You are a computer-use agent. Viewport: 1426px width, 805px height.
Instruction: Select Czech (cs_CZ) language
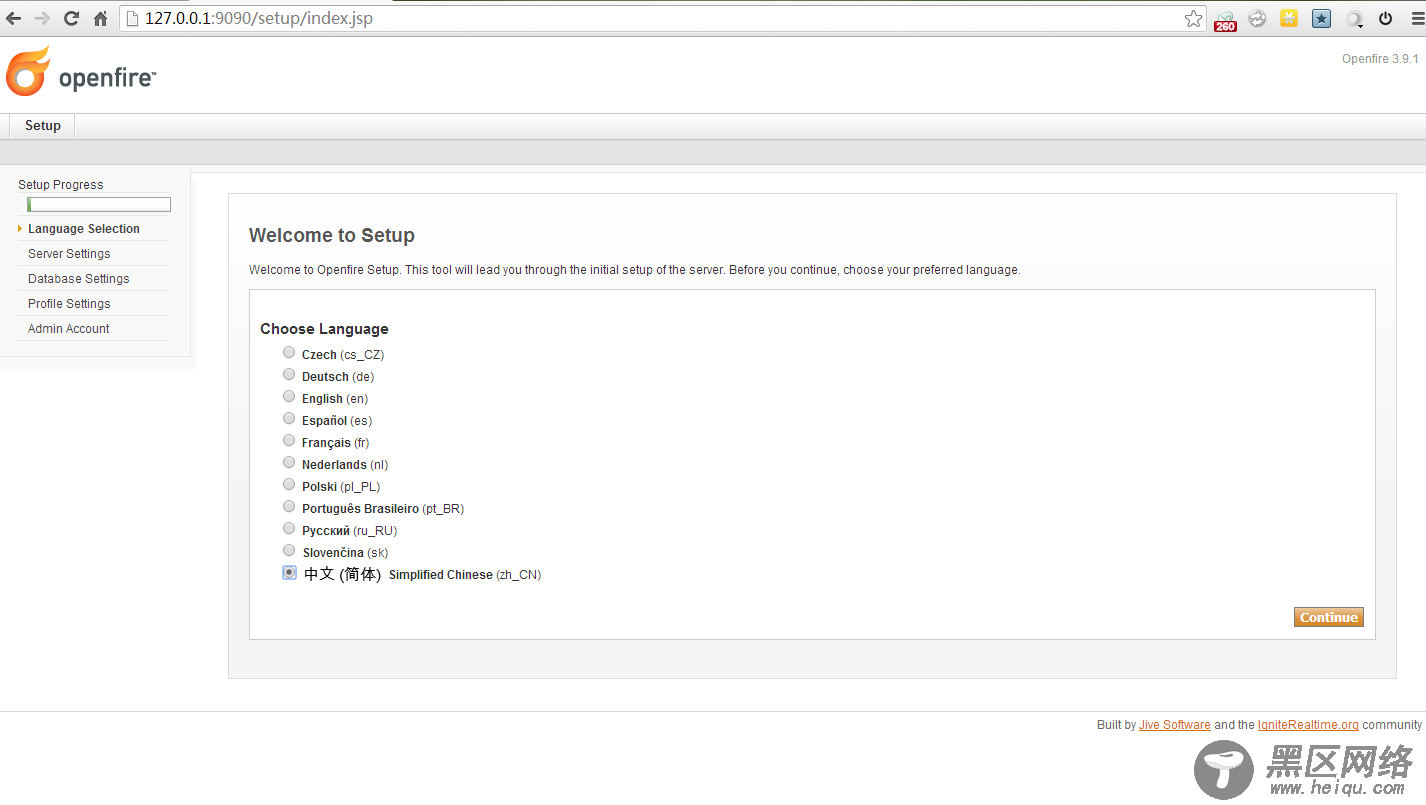click(x=289, y=352)
